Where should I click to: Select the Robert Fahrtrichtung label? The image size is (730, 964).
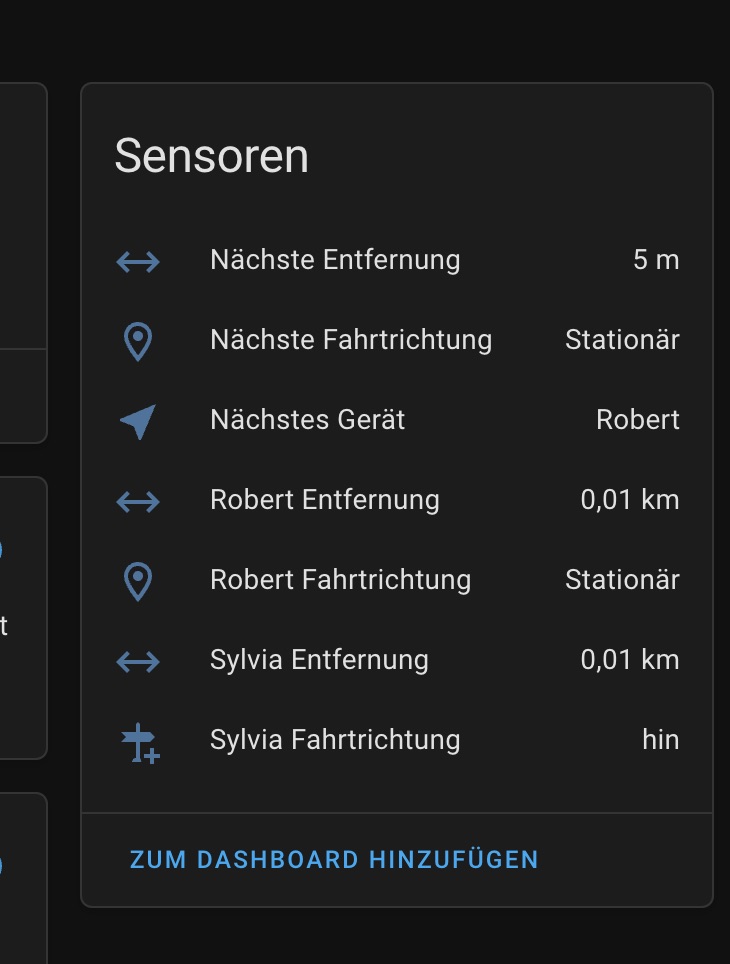coord(341,580)
